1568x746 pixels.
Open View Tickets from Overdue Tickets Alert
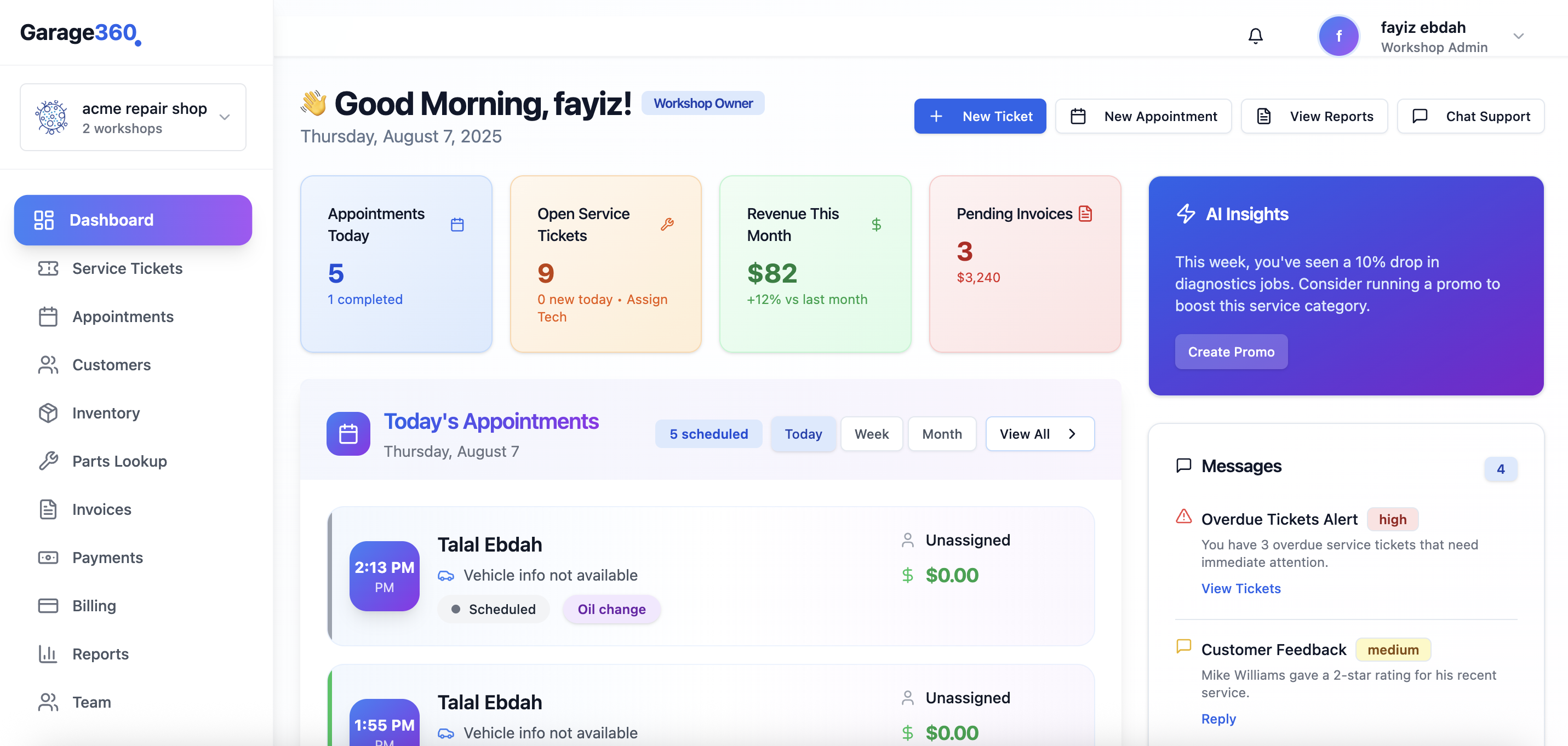click(1240, 588)
